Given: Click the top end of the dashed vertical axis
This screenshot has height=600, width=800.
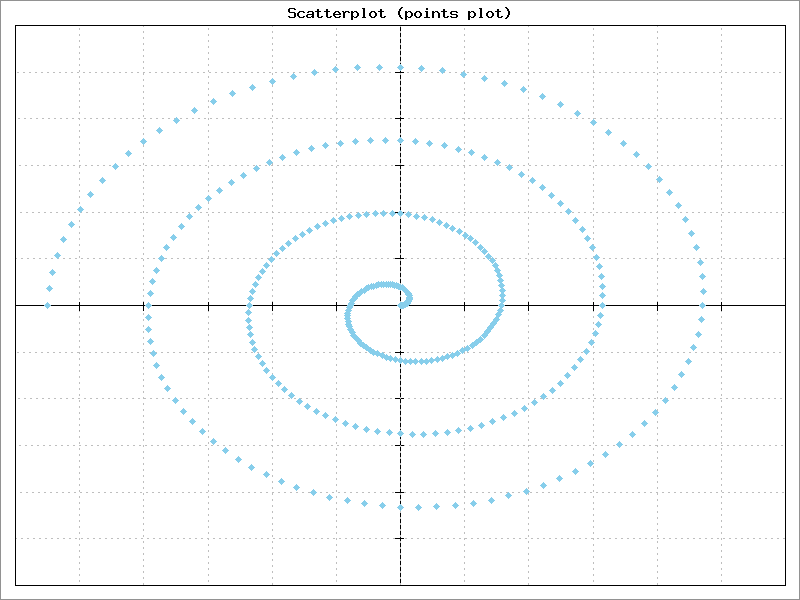Looking at the screenshot, I should [x=401, y=29].
